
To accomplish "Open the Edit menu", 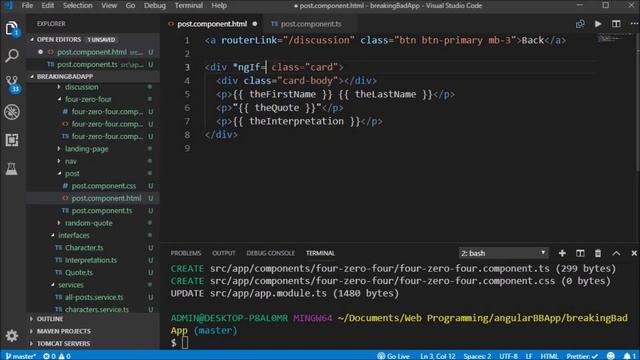I will coord(48,6).
